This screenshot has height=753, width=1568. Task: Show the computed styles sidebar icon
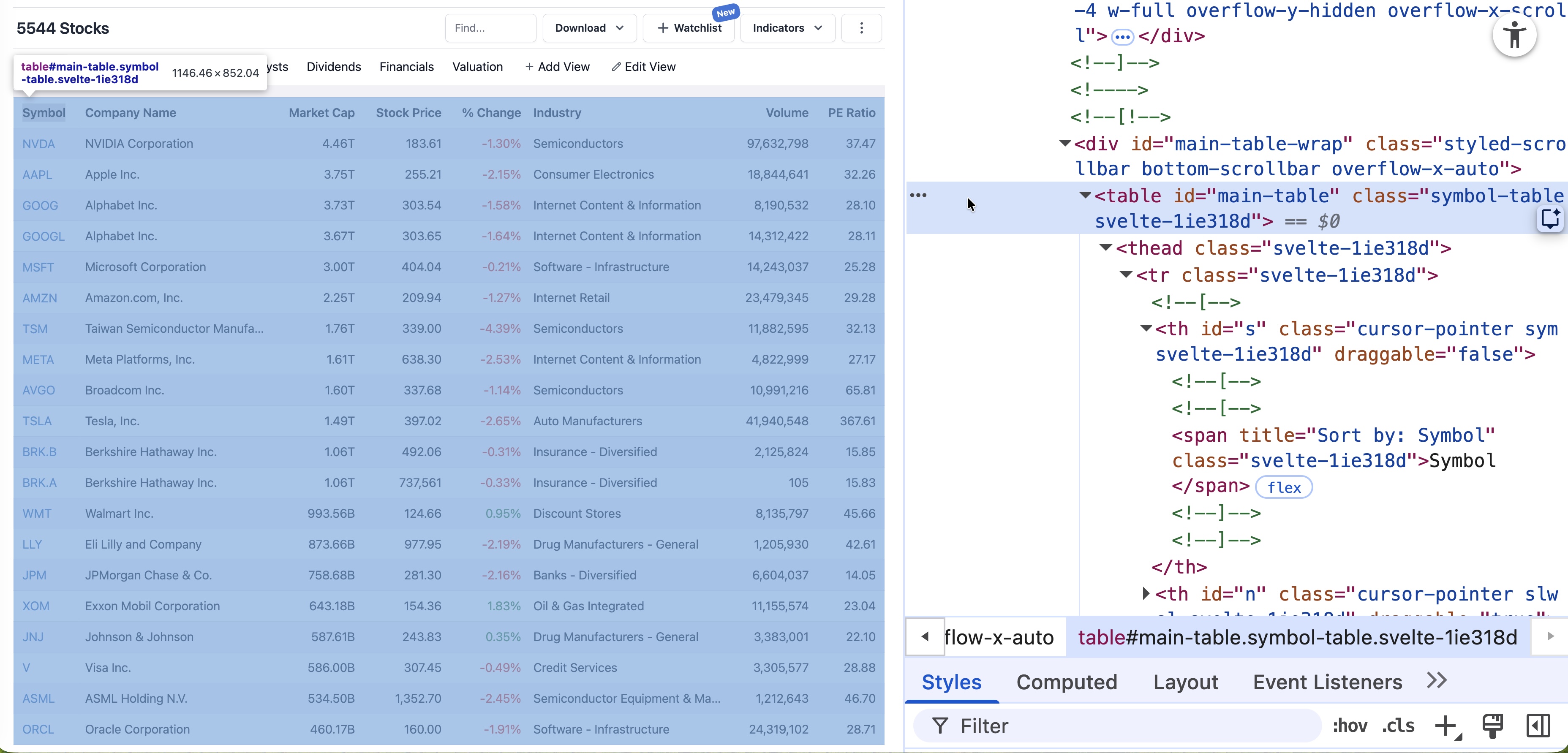coord(1538,726)
